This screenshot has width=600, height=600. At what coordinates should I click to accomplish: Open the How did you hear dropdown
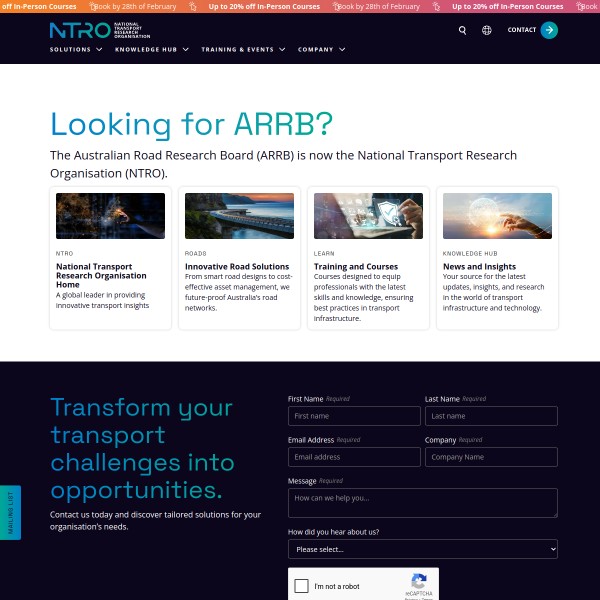point(422,549)
